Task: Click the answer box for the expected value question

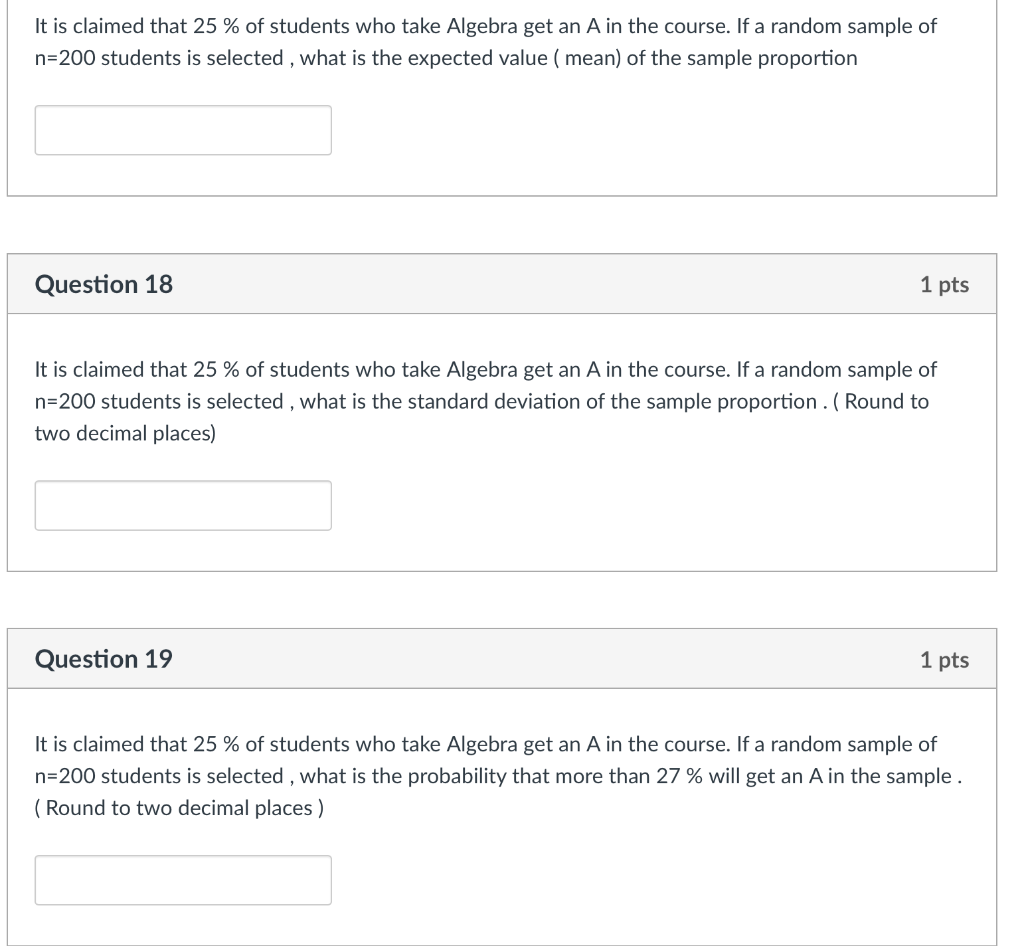Action: pyautogui.click(x=183, y=129)
